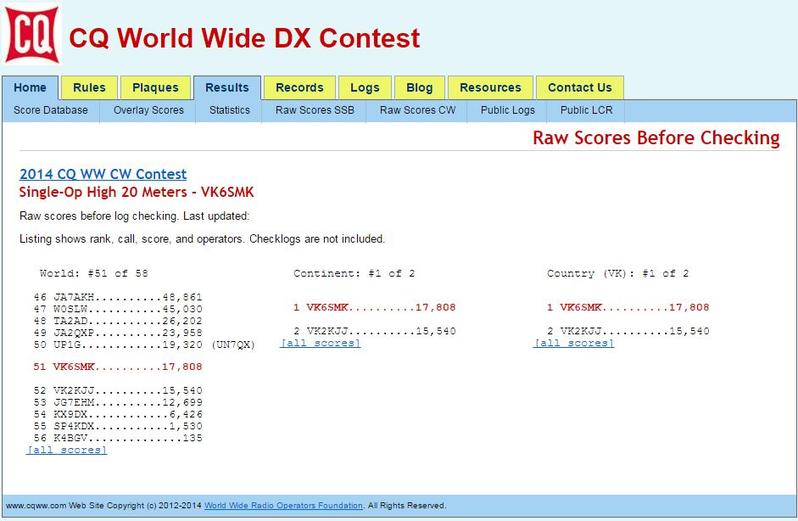798x521 pixels.
Task: Open Statistics submenu item
Action: 230,110
